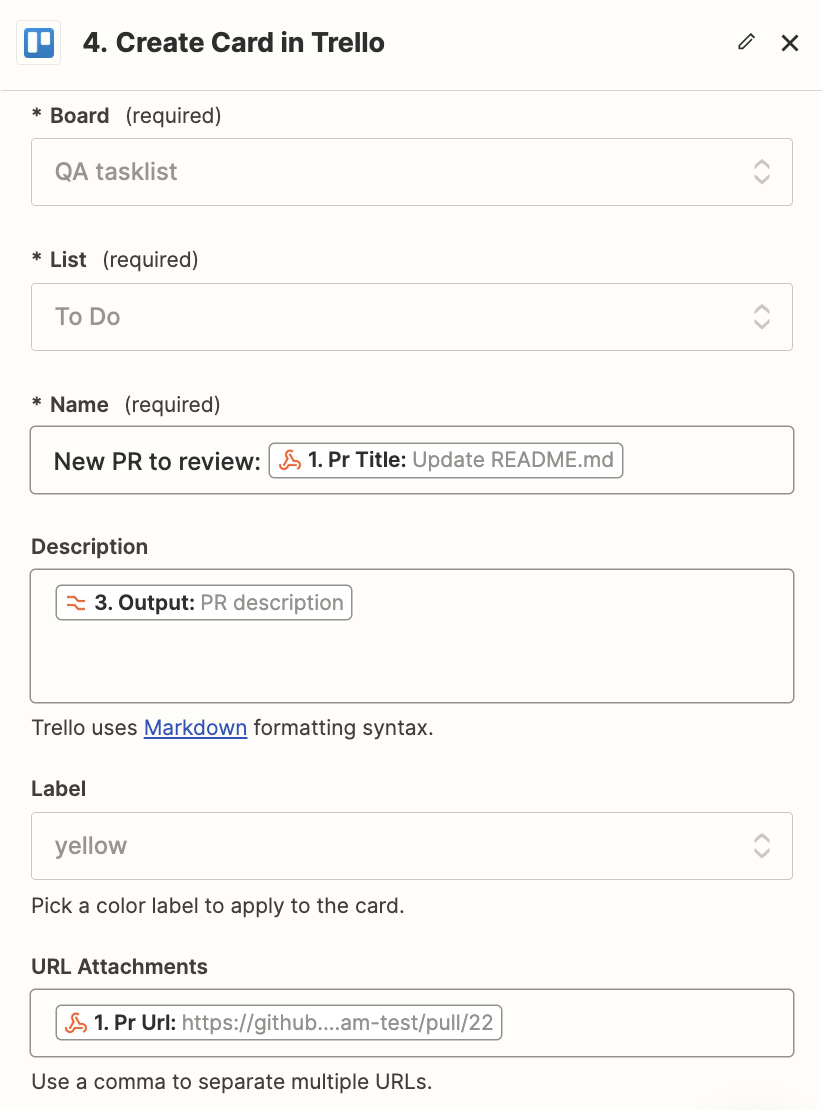Open the Markdown formatting link

195,728
